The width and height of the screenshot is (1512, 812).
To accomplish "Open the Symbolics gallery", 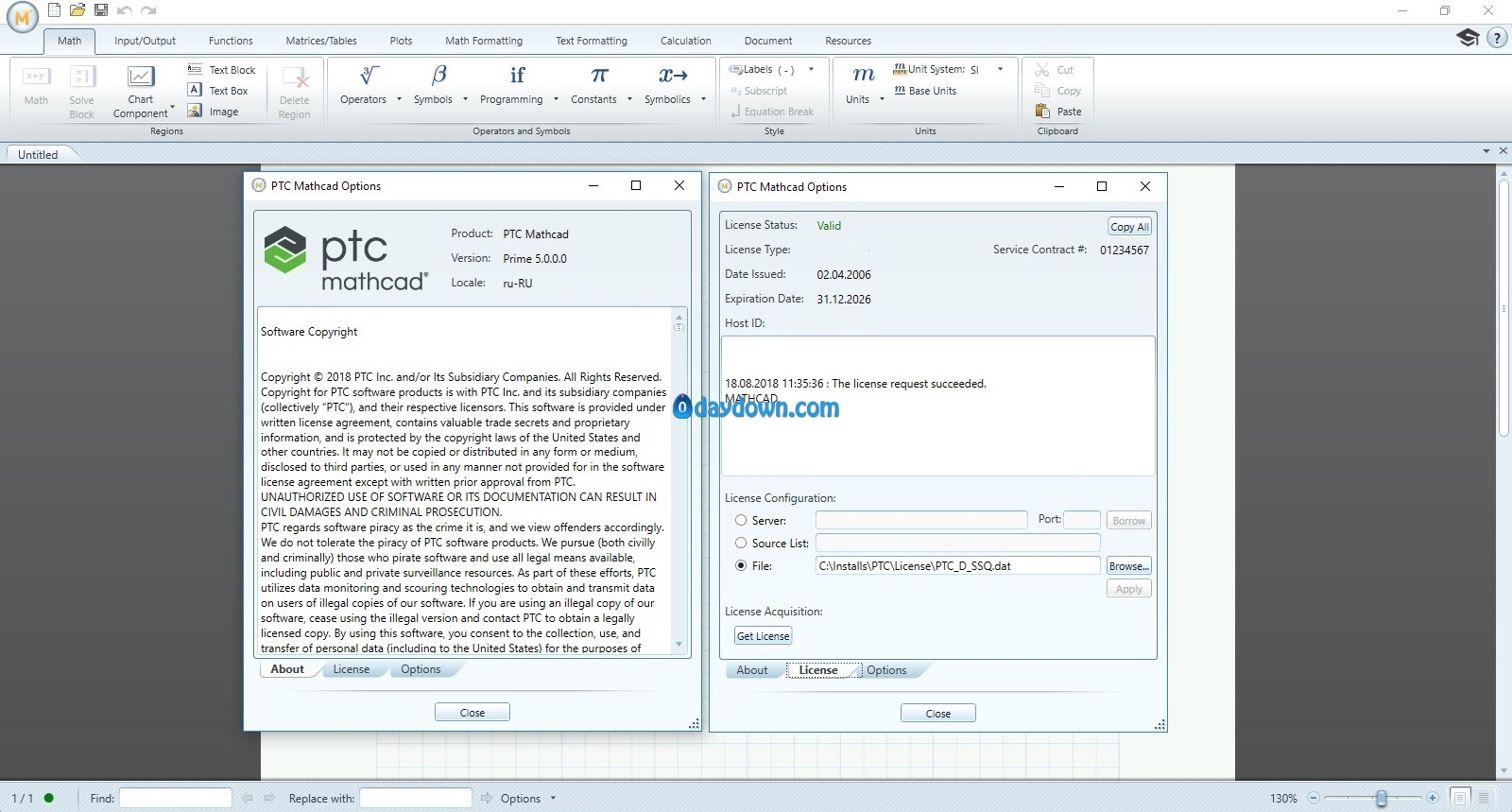I will pyautogui.click(x=674, y=85).
